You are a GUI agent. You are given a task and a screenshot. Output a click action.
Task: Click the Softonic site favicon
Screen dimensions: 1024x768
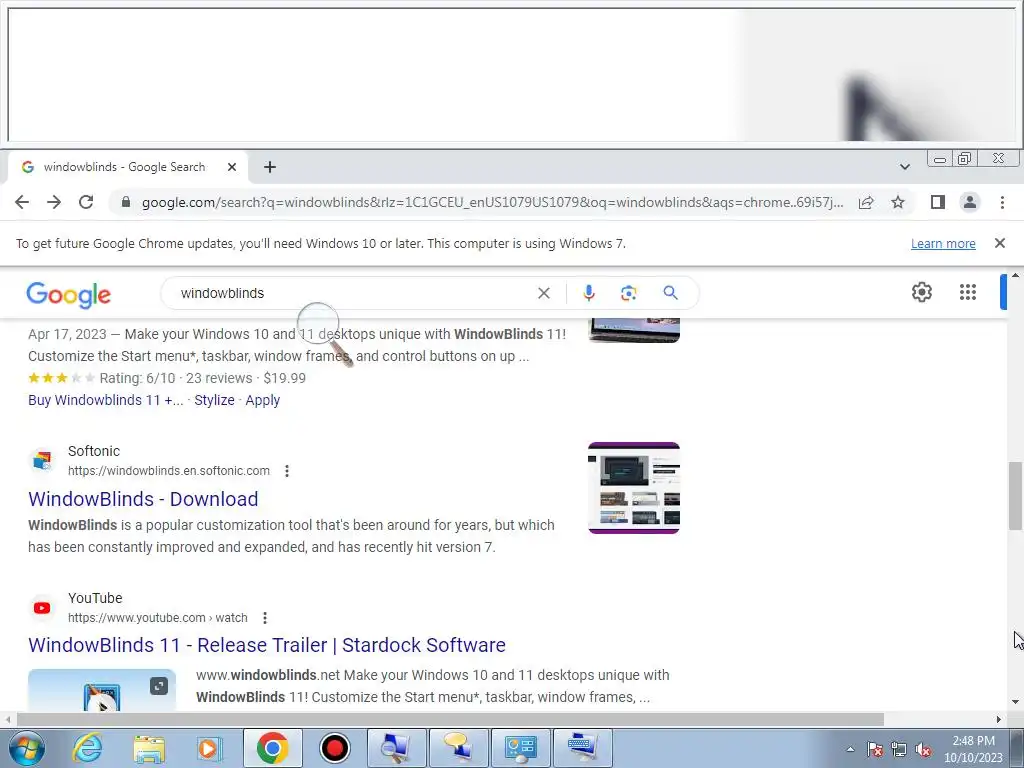[x=42, y=460]
